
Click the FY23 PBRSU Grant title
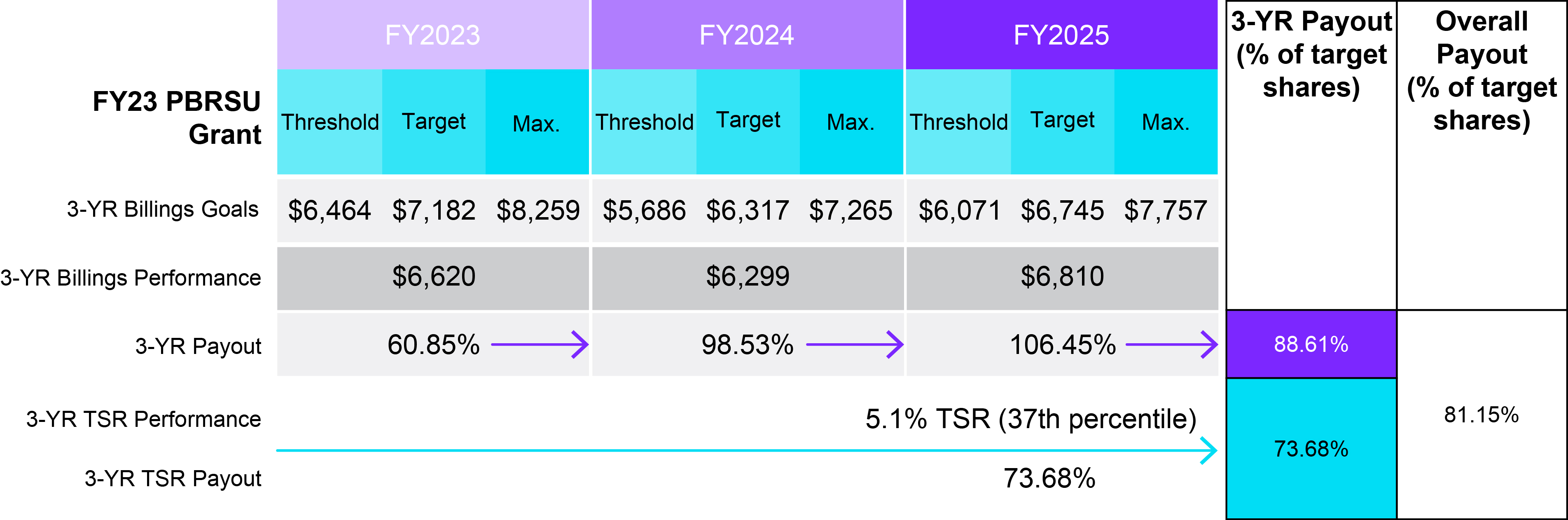(177, 117)
